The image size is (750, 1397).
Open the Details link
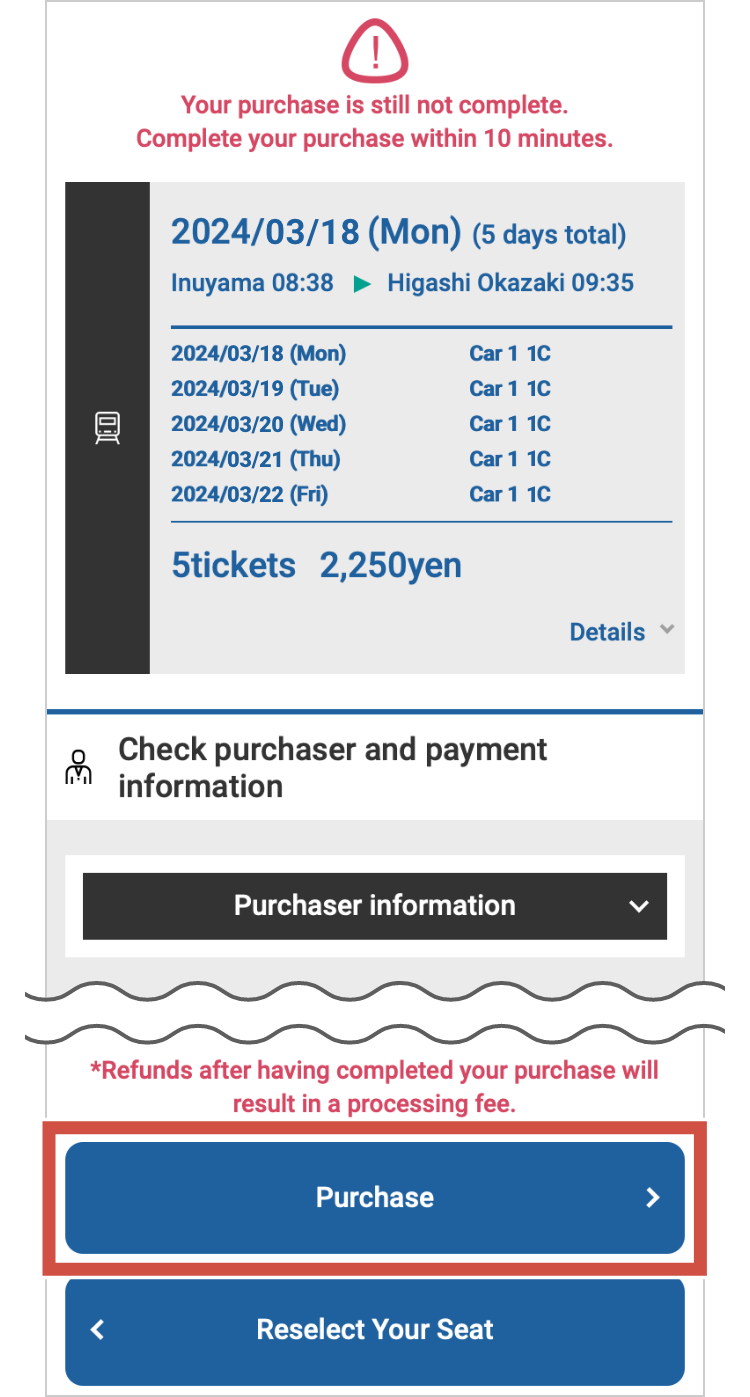point(607,632)
